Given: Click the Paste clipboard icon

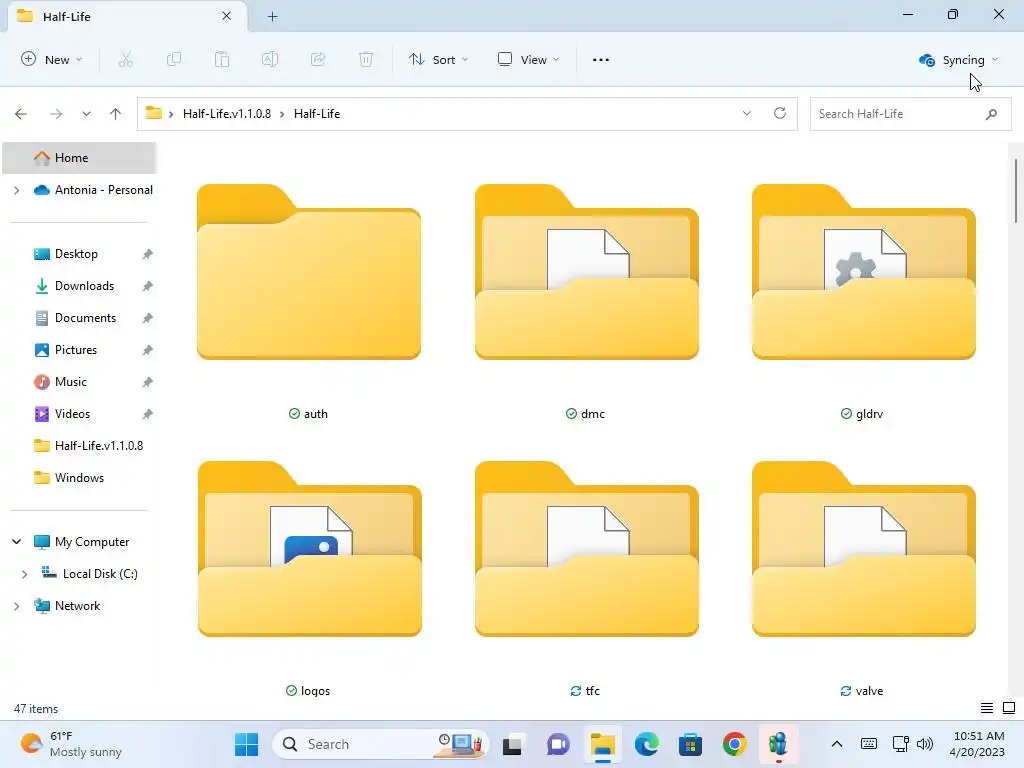Looking at the screenshot, I should click(222, 59).
